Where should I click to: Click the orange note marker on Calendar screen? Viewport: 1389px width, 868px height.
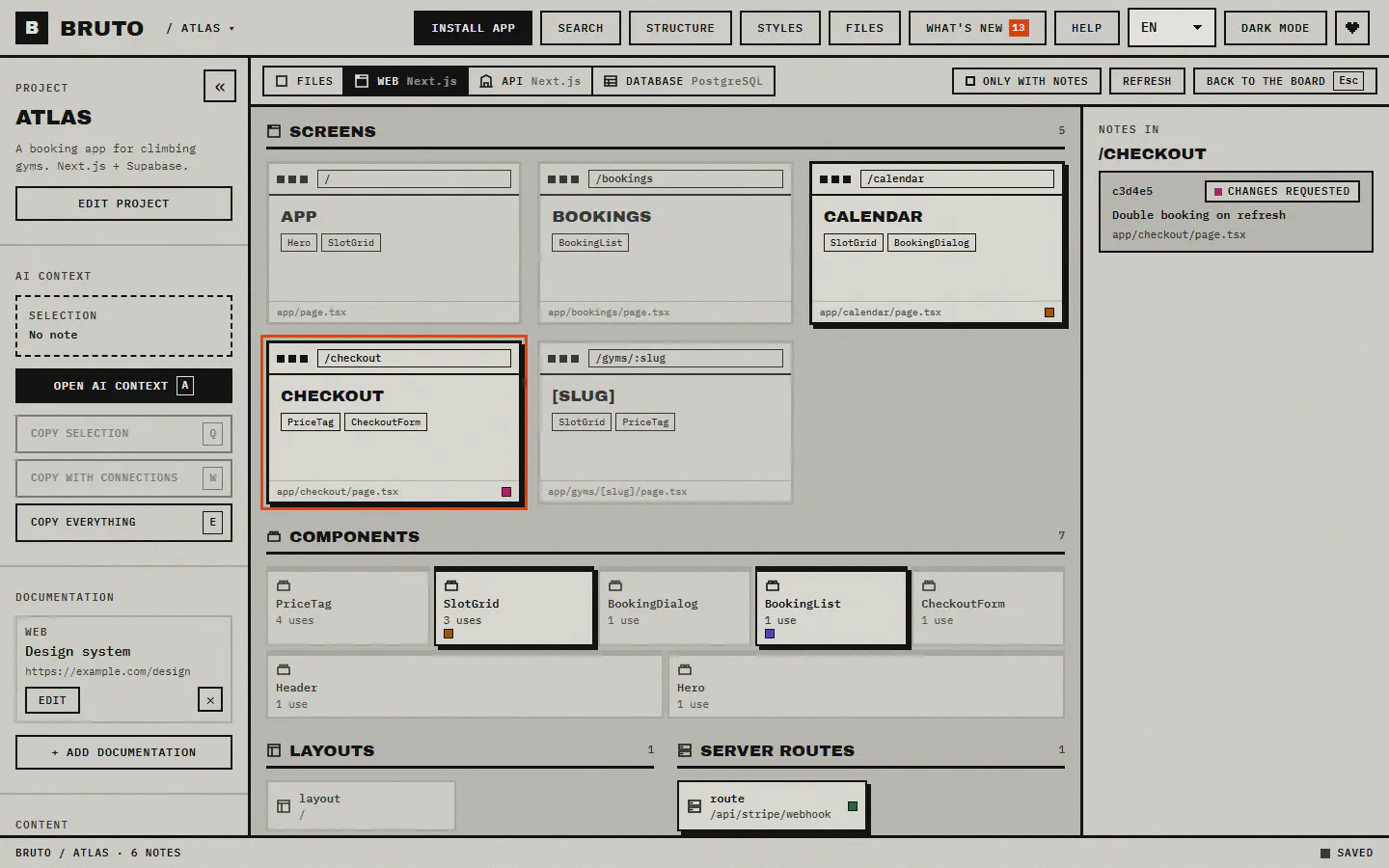[x=1049, y=312]
